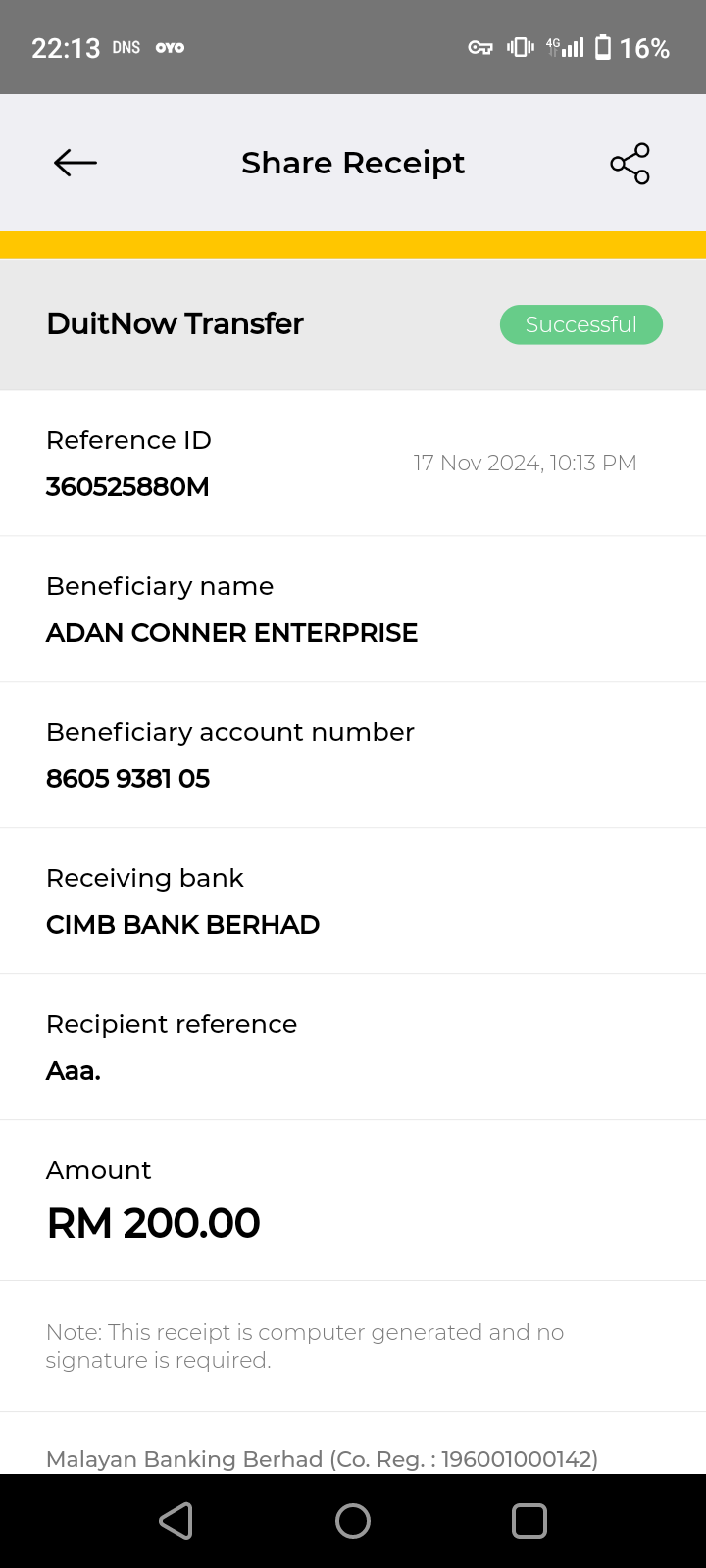Tap the VPN key status icon
The image size is (706, 1568).
pos(479,47)
